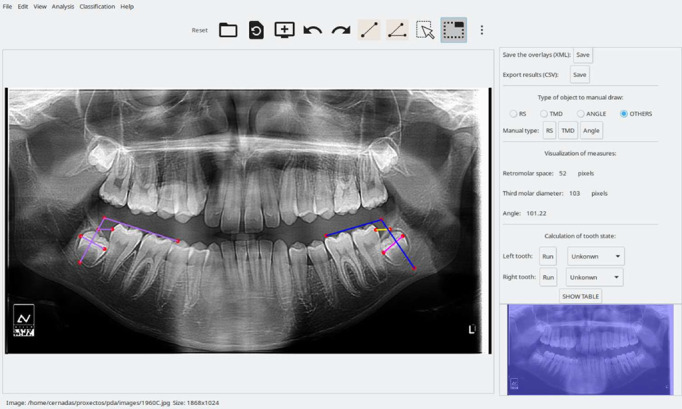Image resolution: width=682 pixels, height=409 pixels.
Task: Save the overlays as XML
Action: pos(583,55)
